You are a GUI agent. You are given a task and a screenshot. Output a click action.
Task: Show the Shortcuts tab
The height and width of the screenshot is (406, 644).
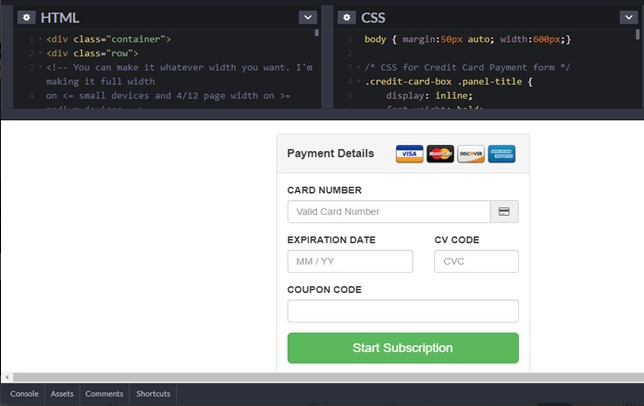click(x=153, y=394)
